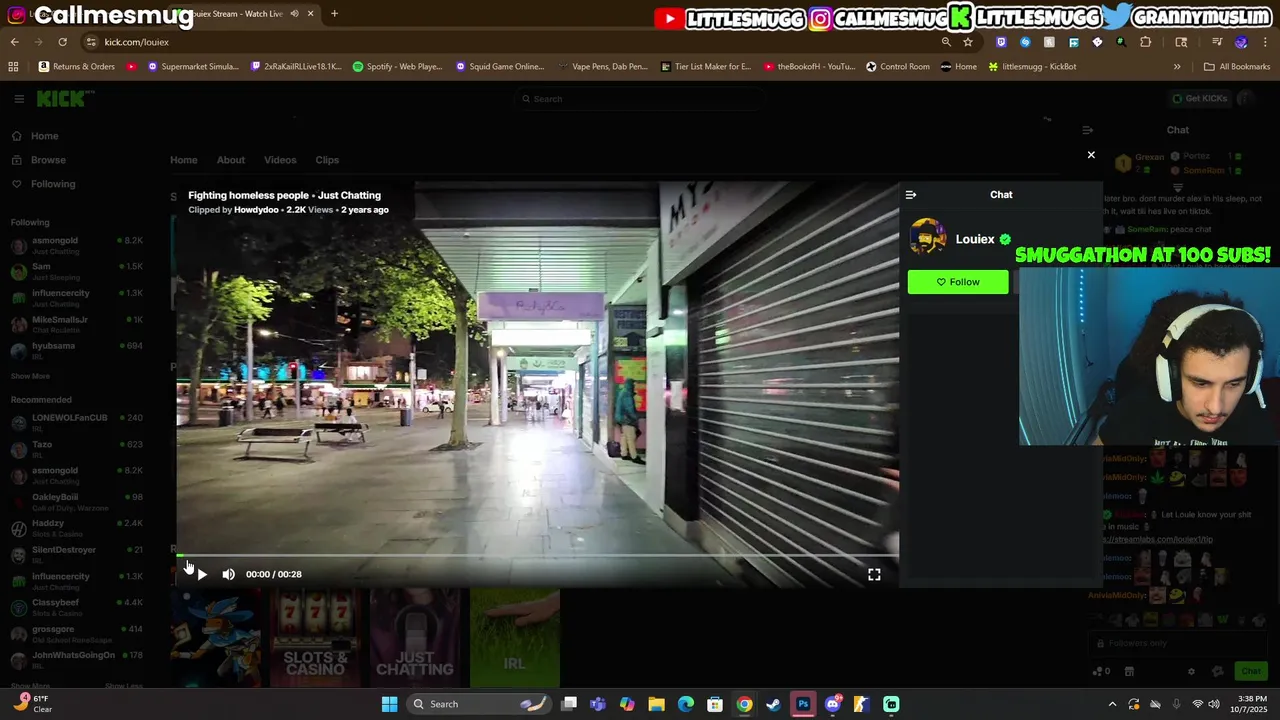
Task: Open recommended channel JohnWhatsGoingOn
Action: [x=78, y=659]
